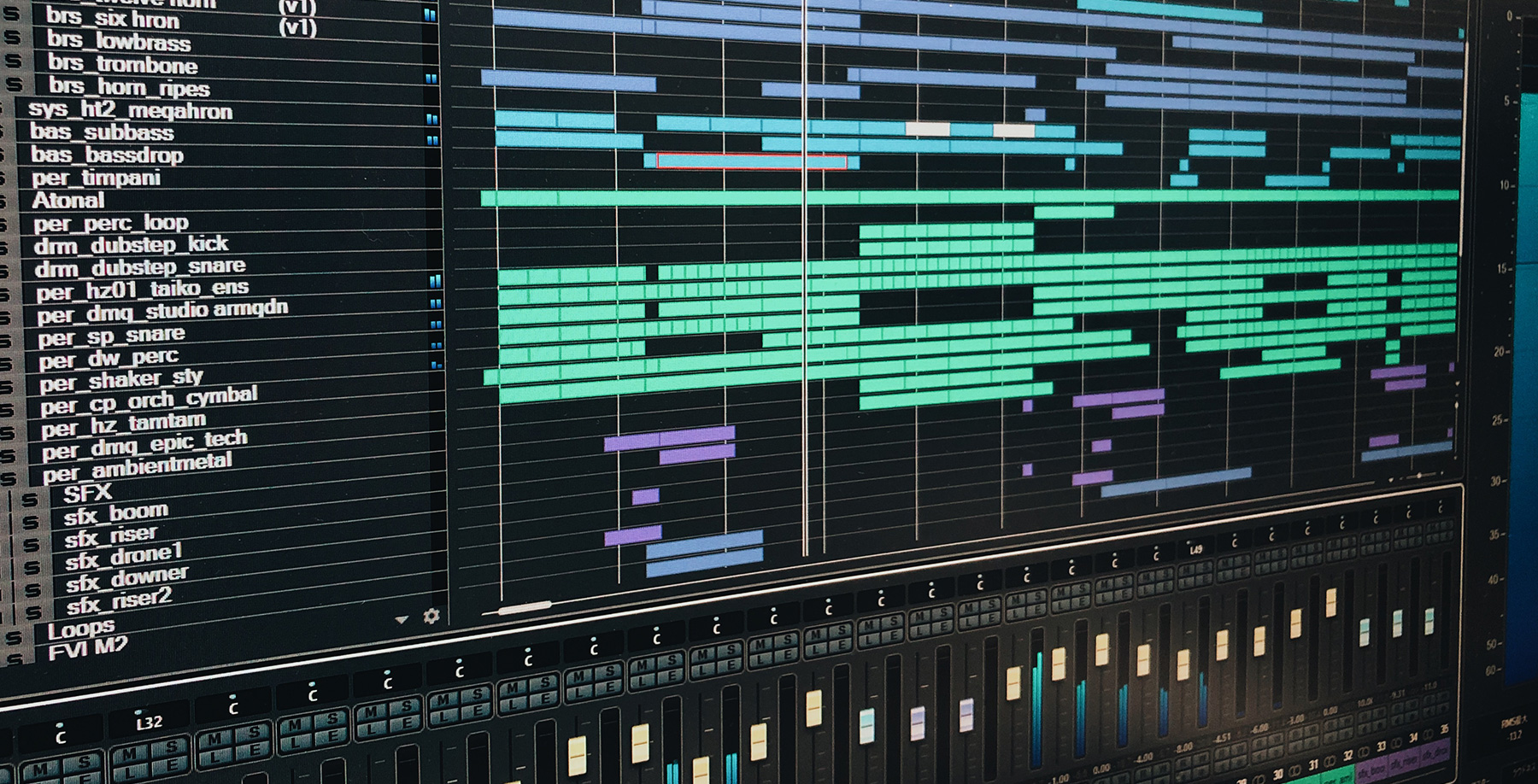
Task: Solo the brs_lowbrass track
Action: point(13,38)
